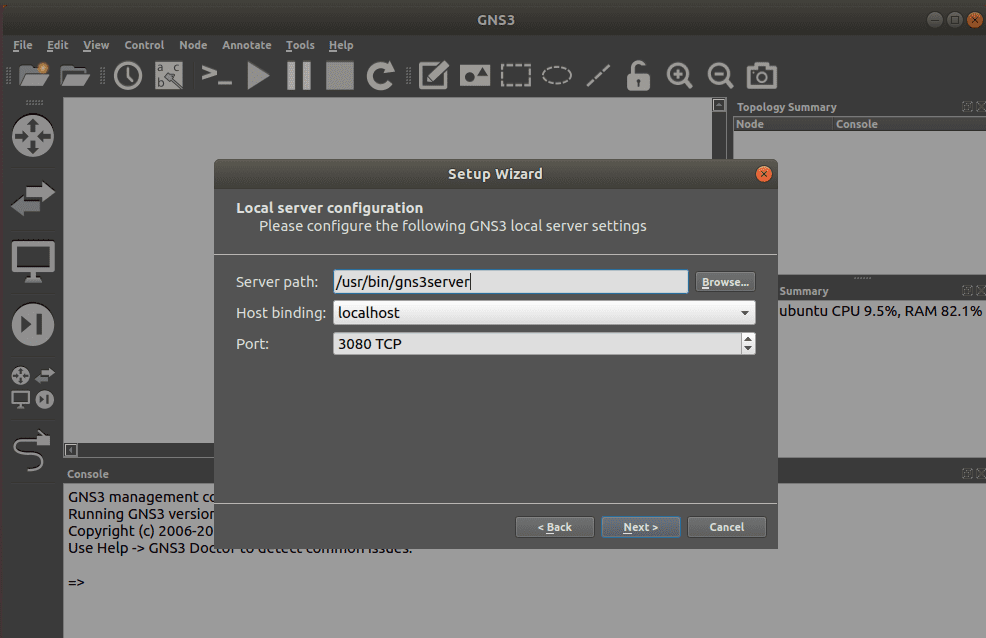Click the Server path input field
Screen dimensions: 986x638
(x=511, y=282)
